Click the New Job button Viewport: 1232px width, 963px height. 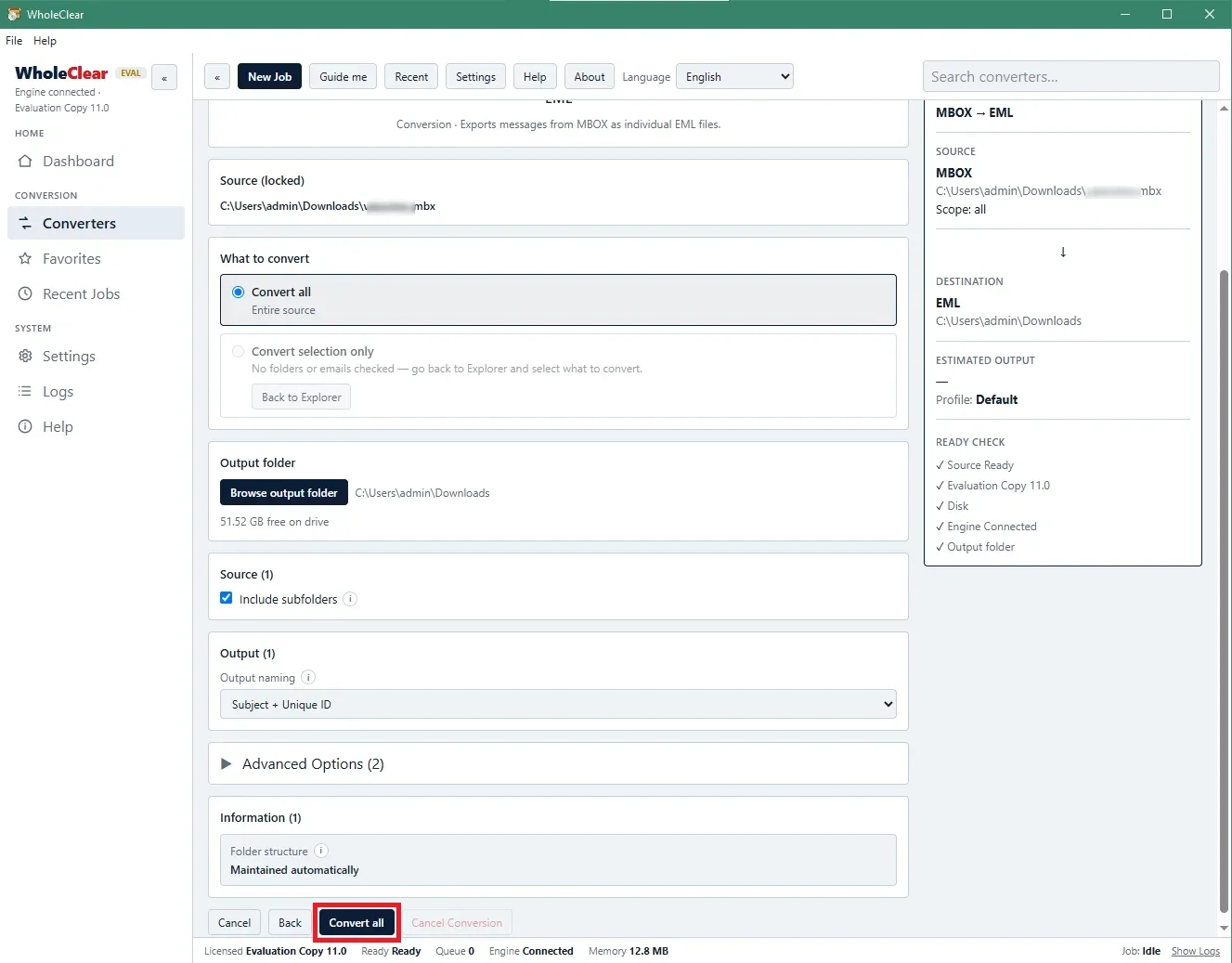(269, 77)
